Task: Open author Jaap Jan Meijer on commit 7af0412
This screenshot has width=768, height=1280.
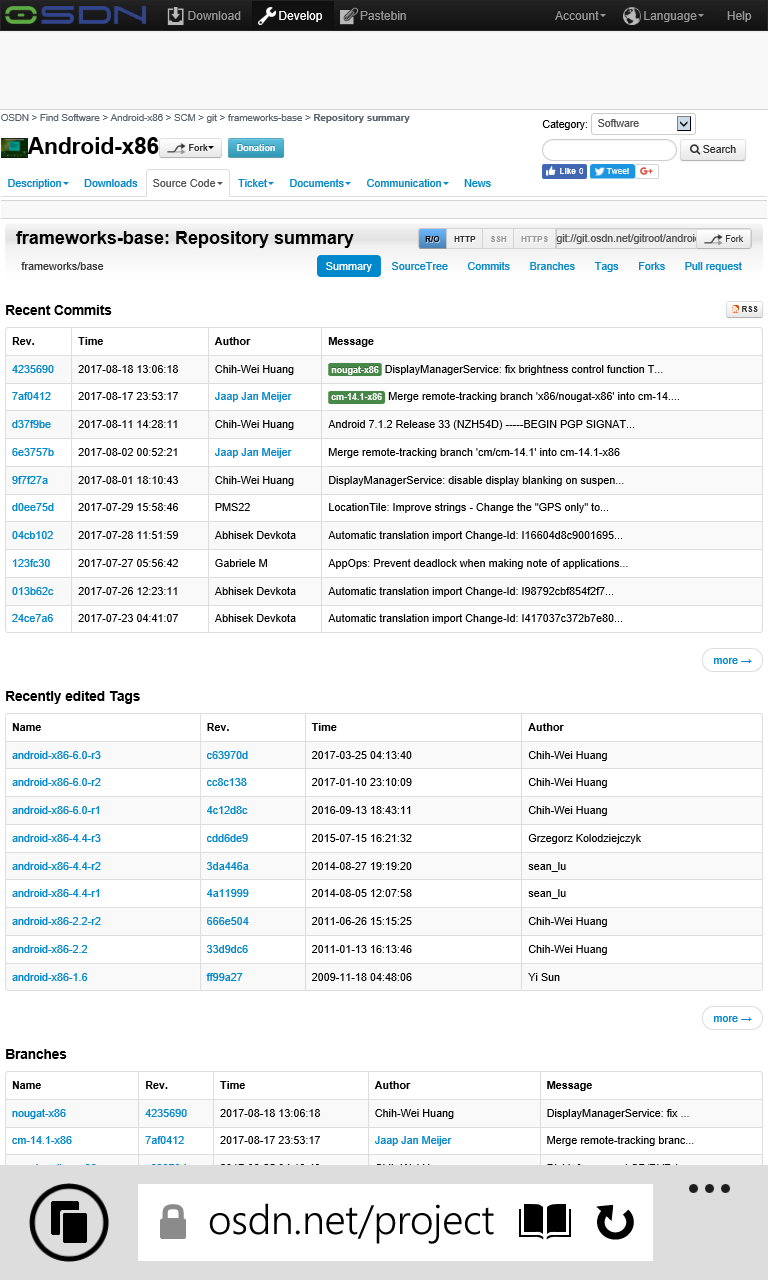Action: [x=253, y=397]
